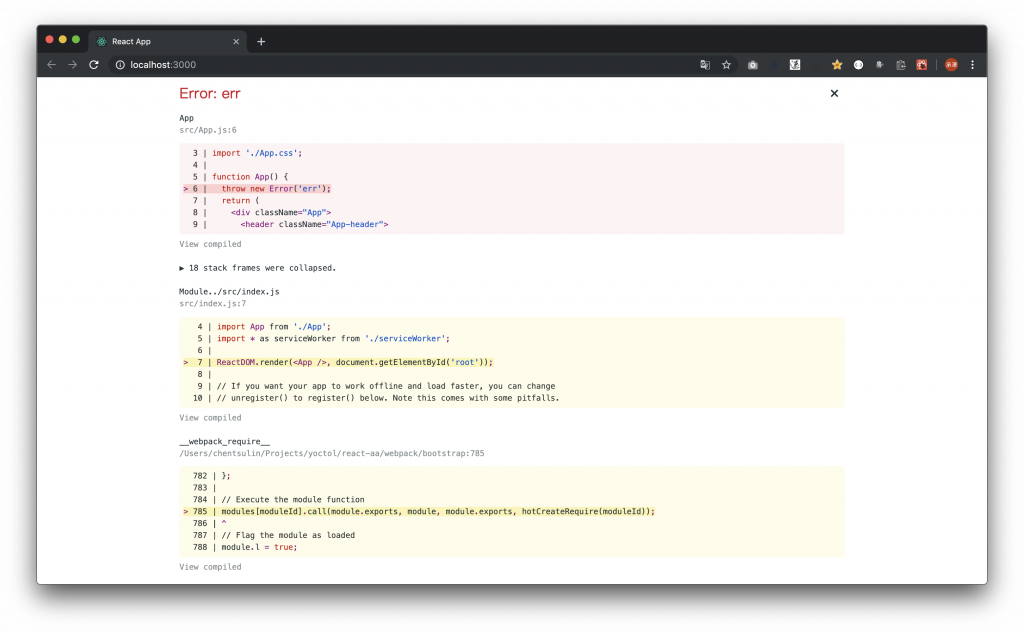Image resolution: width=1024 pixels, height=633 pixels.
Task: Select the React App tab
Action: pyautogui.click(x=168, y=41)
